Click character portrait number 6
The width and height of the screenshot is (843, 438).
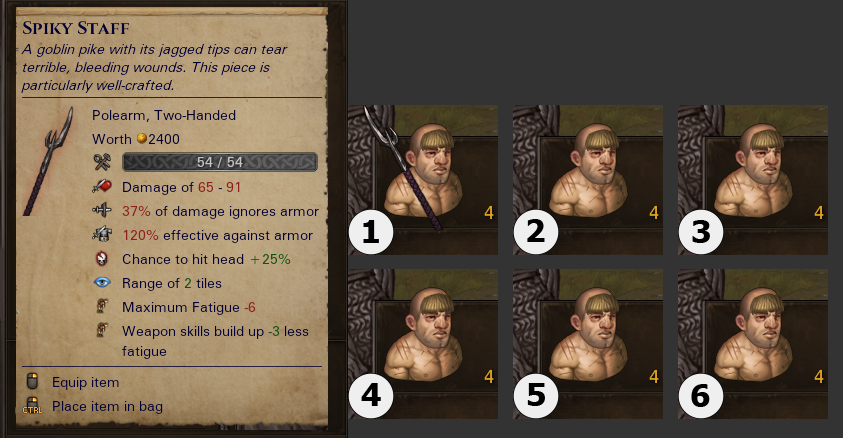[753, 344]
